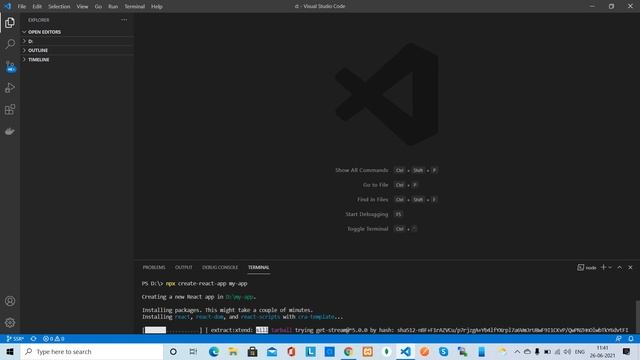Open Postman from the taskbar
Screen dimensions: 640x360
[424, 351]
